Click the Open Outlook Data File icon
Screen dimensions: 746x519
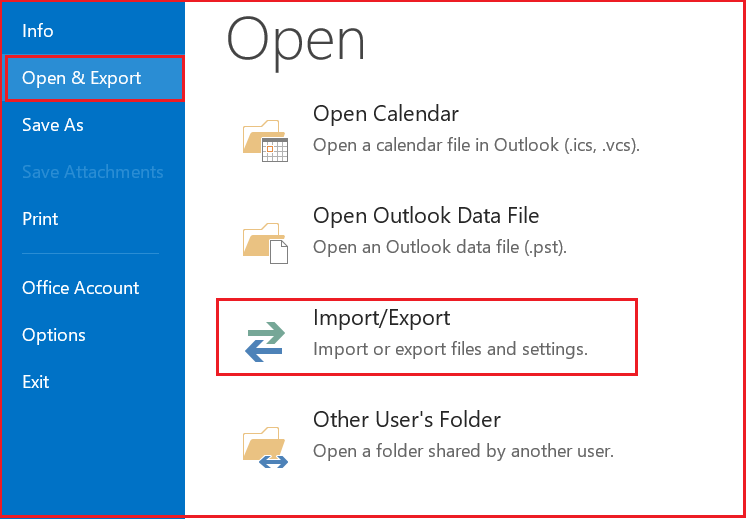(265, 243)
